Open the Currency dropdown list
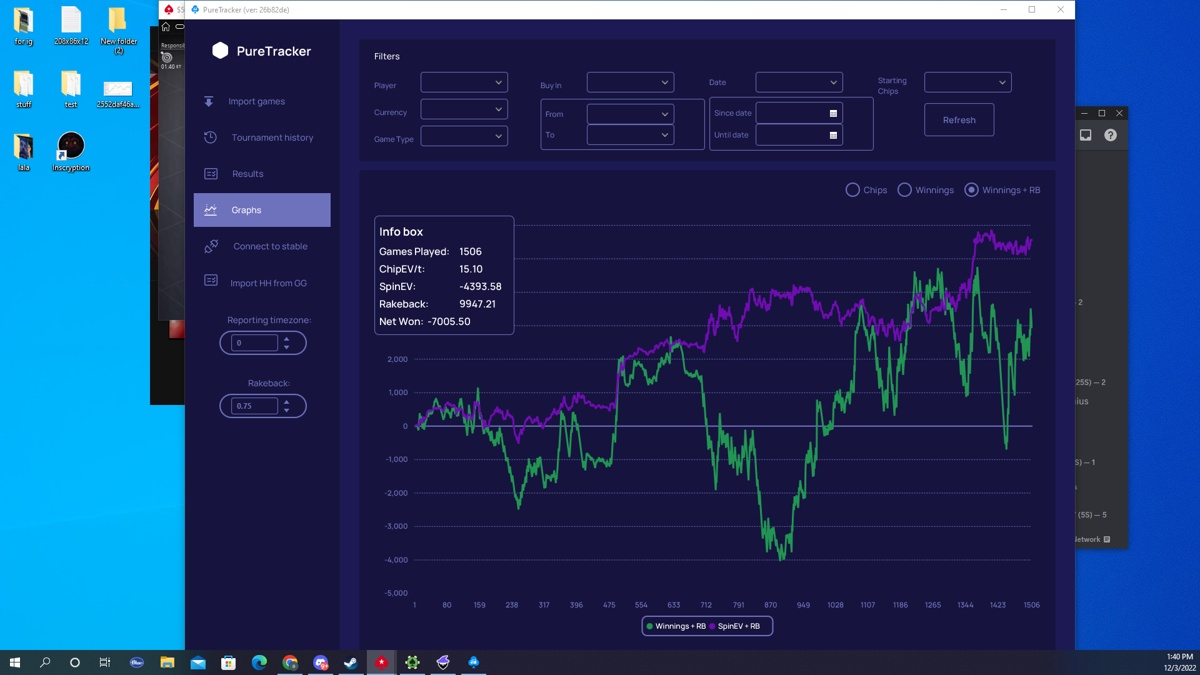 click(464, 109)
